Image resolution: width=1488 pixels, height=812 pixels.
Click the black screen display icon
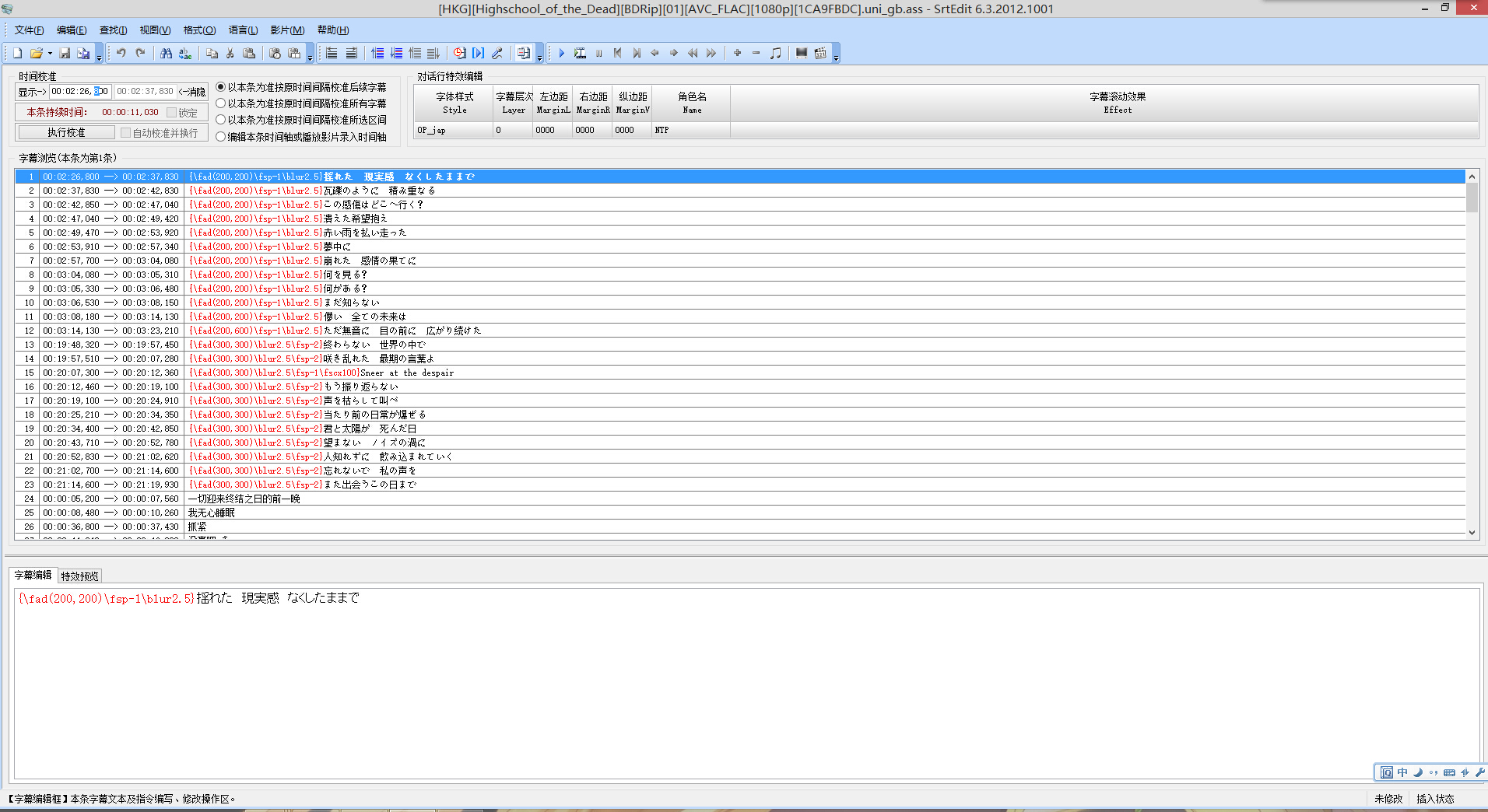[802, 53]
